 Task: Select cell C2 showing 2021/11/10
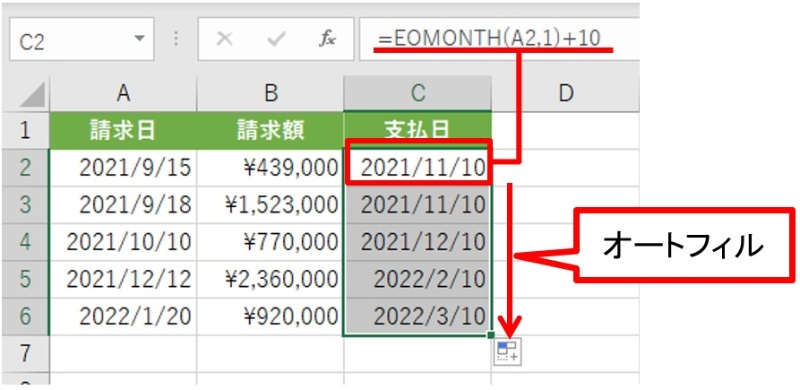pos(417,168)
